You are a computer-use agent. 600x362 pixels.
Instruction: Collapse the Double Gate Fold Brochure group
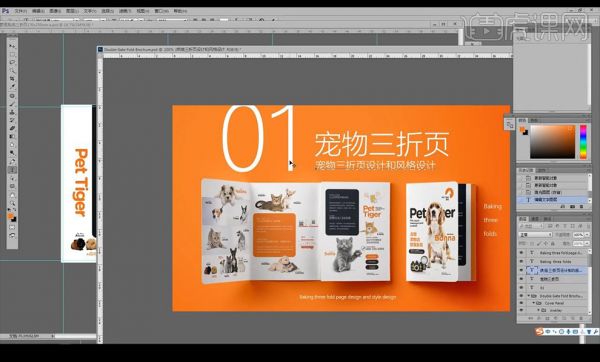(529, 296)
